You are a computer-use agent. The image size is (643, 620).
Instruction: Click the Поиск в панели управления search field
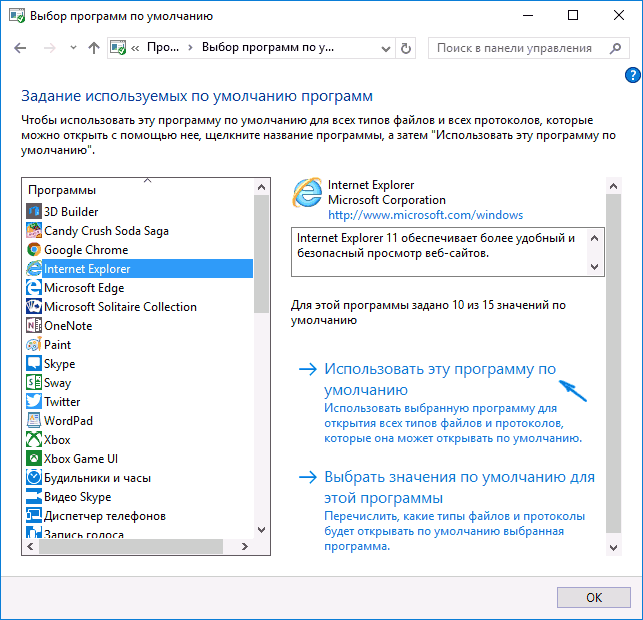(529, 48)
